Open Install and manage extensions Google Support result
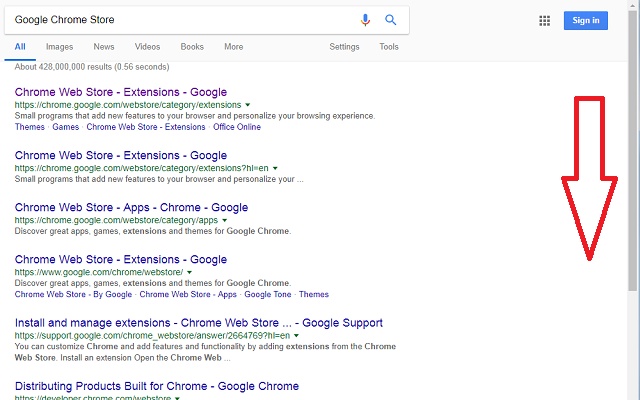 [199, 323]
